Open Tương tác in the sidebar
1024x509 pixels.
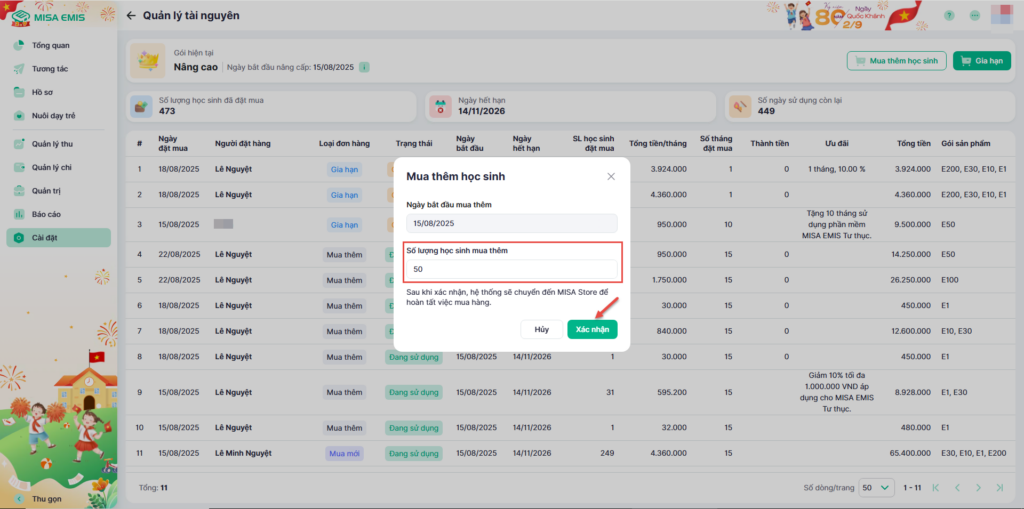(x=49, y=69)
